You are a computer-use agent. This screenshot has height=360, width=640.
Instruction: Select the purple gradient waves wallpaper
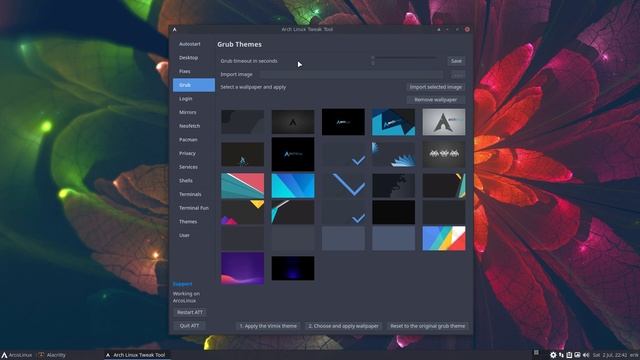pyautogui.click(x=242, y=268)
